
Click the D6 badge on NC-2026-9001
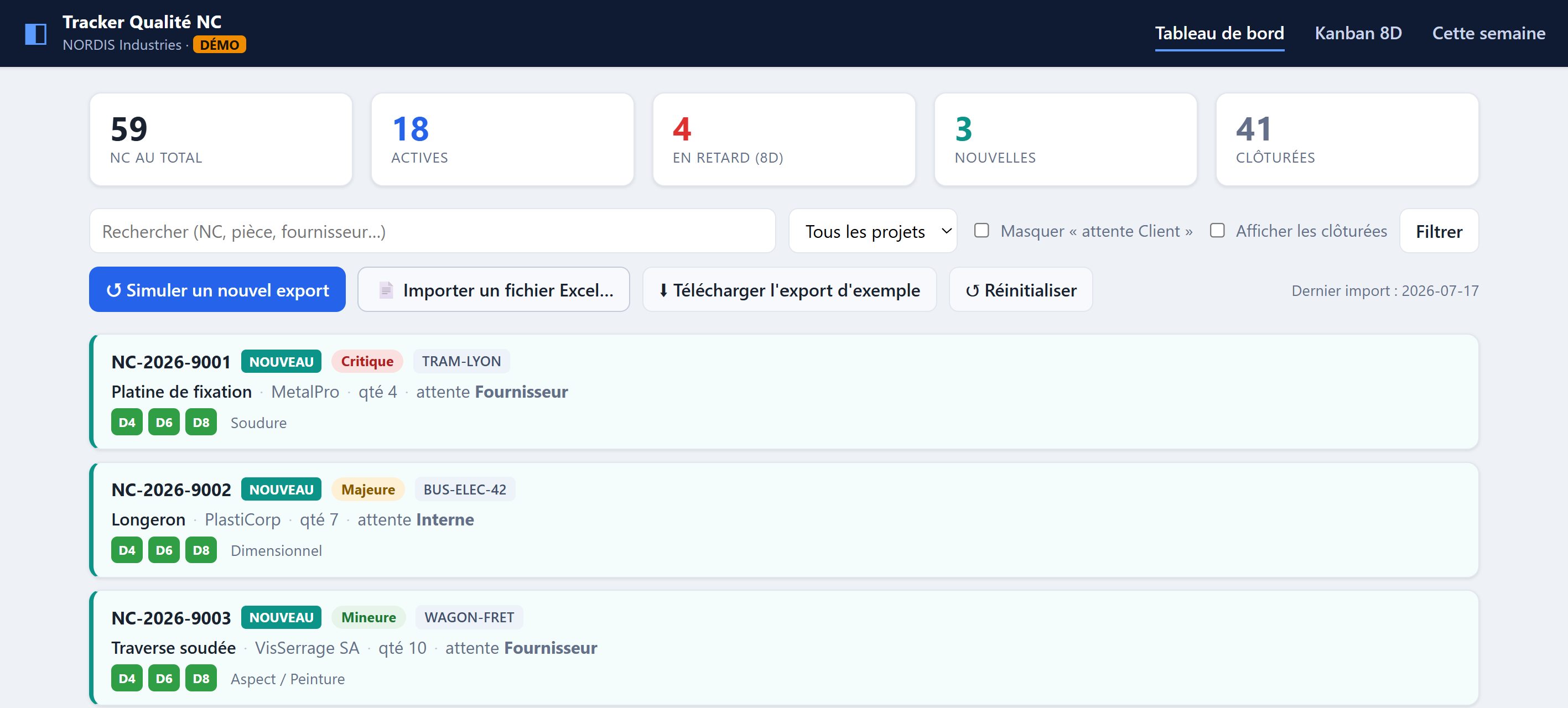164,423
